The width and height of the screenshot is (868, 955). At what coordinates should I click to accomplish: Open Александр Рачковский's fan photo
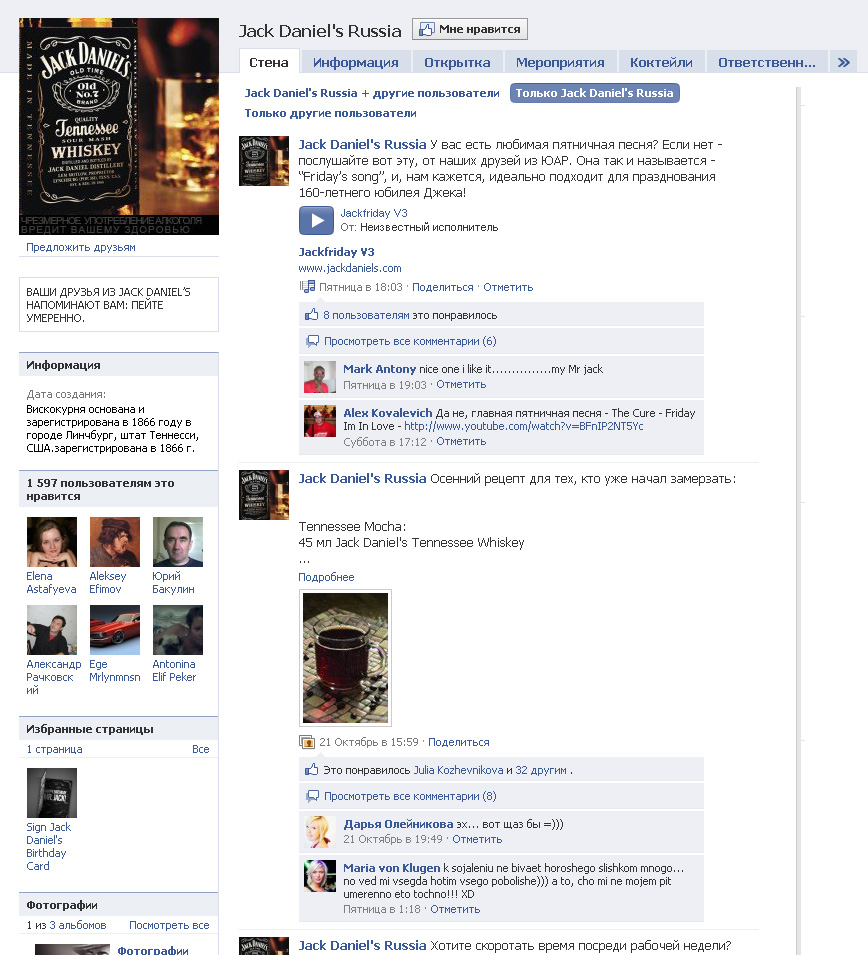pos(52,630)
